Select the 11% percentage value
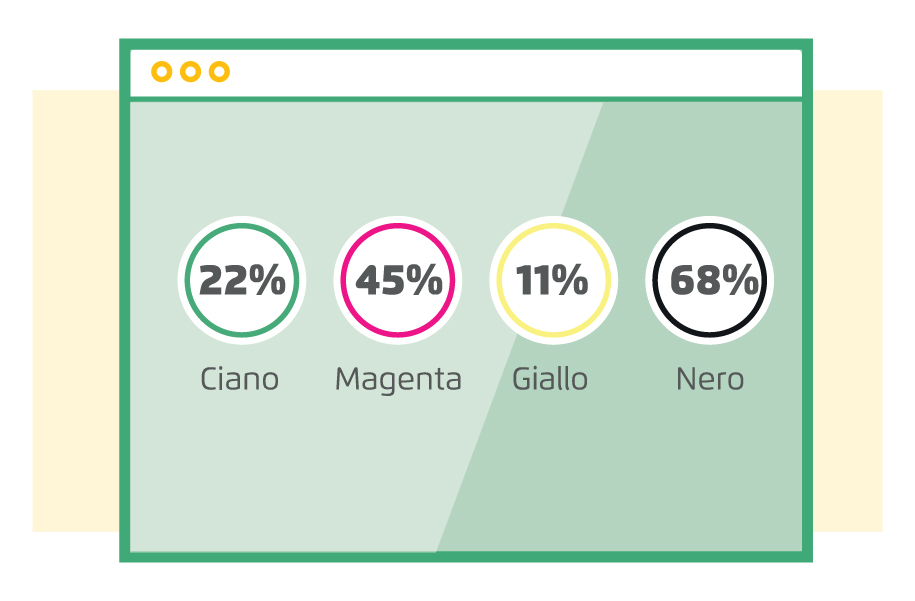Screen dimensions: 915x601 point(552,280)
